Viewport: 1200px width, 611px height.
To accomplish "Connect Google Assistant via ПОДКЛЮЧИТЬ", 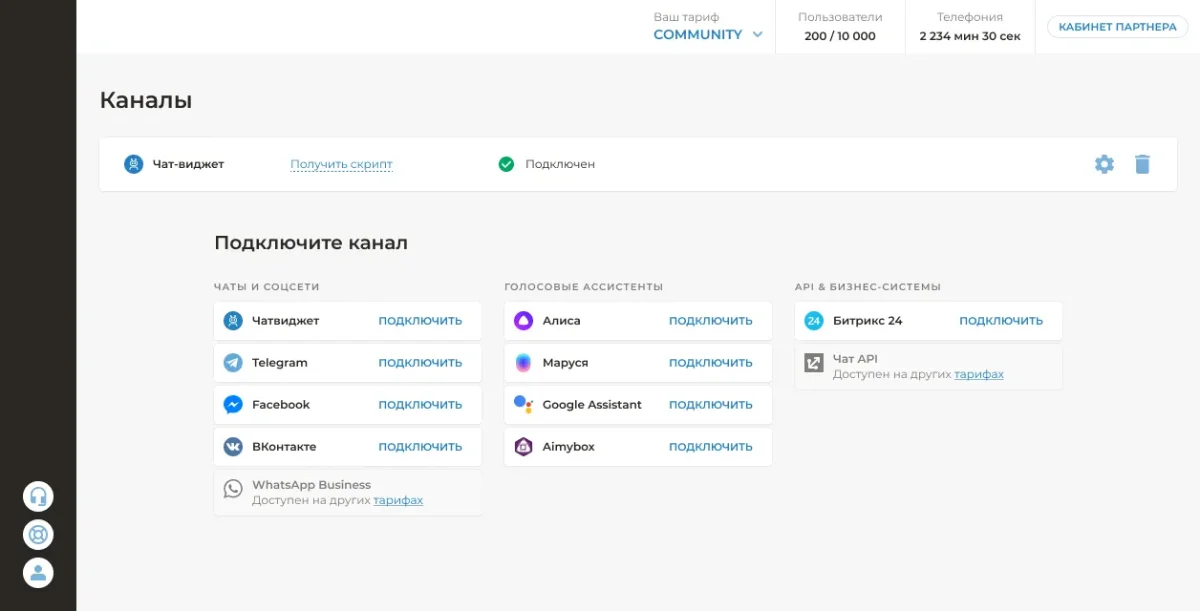I will pyautogui.click(x=711, y=405).
